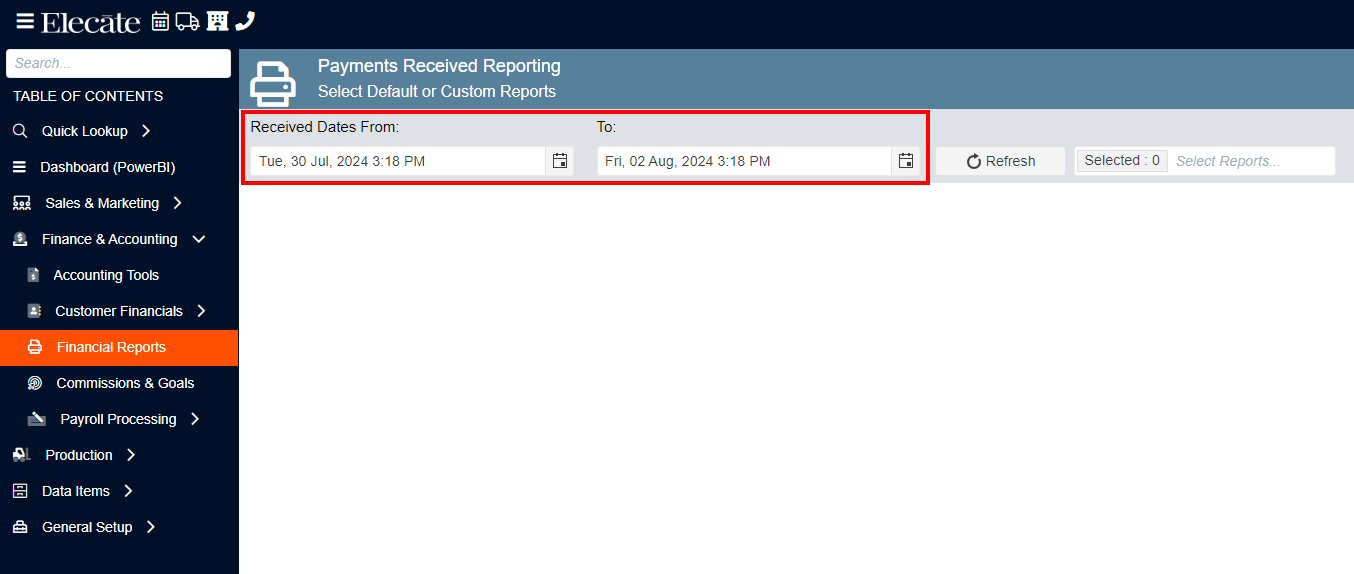
Task: Expand the Customer Financials chevron
Action: coord(201,311)
